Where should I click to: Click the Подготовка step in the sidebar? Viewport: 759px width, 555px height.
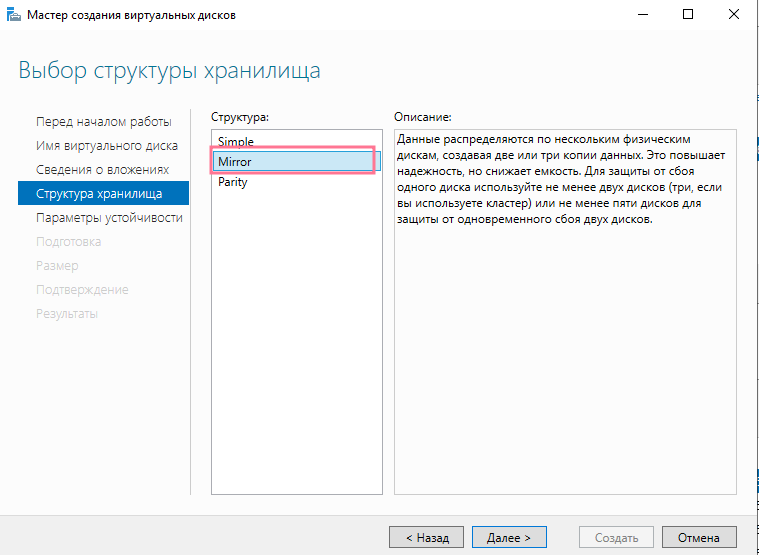(68, 242)
